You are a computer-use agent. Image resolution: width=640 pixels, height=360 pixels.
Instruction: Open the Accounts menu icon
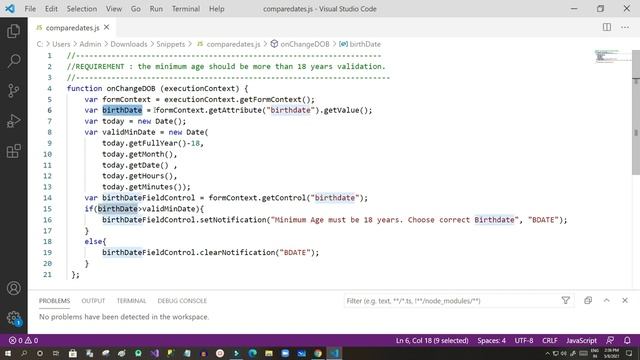(x=13, y=288)
